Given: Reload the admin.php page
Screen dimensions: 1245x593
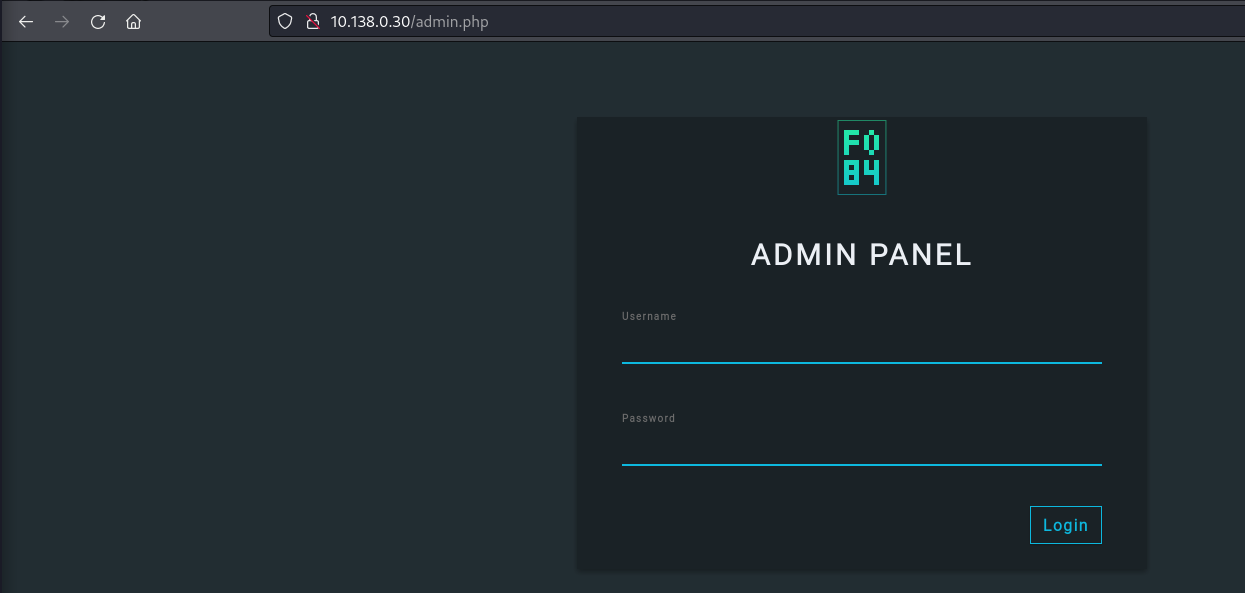Looking at the screenshot, I should 98,22.
